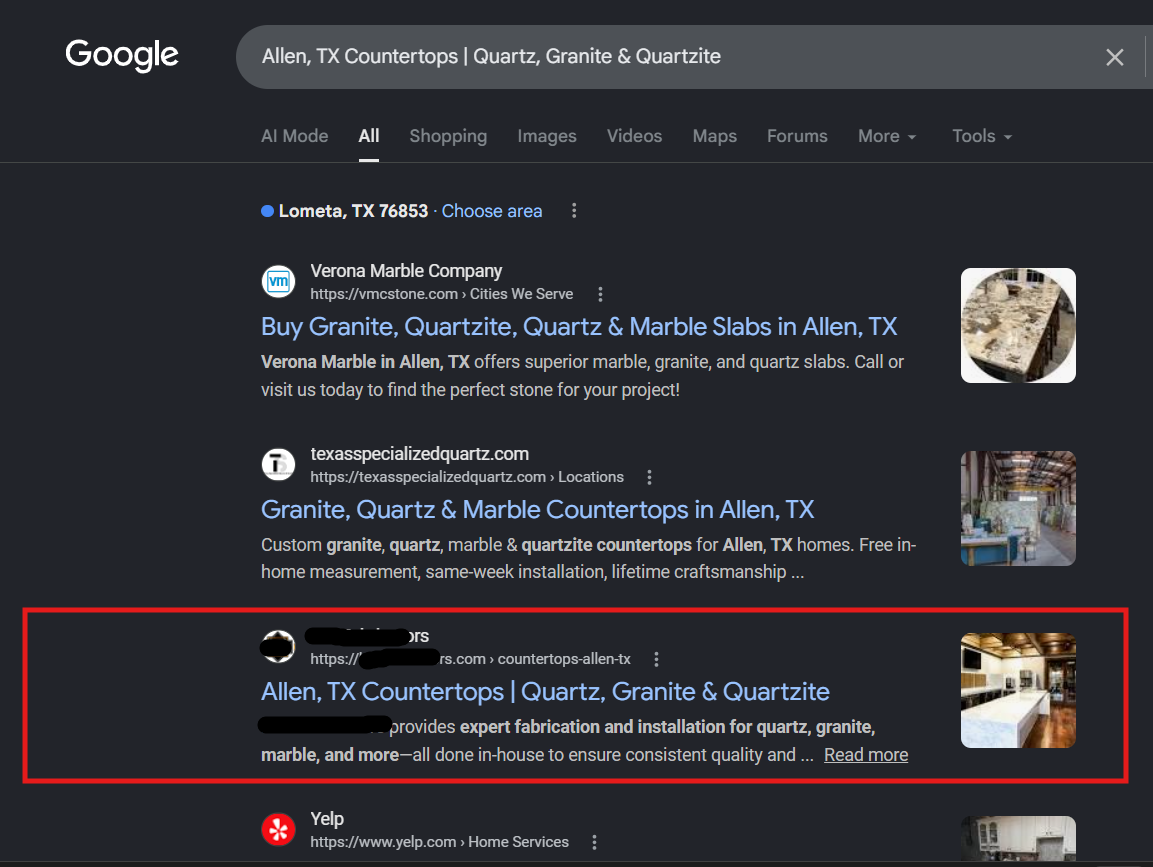Click the Choose area link
The image size is (1153, 867).
[492, 211]
